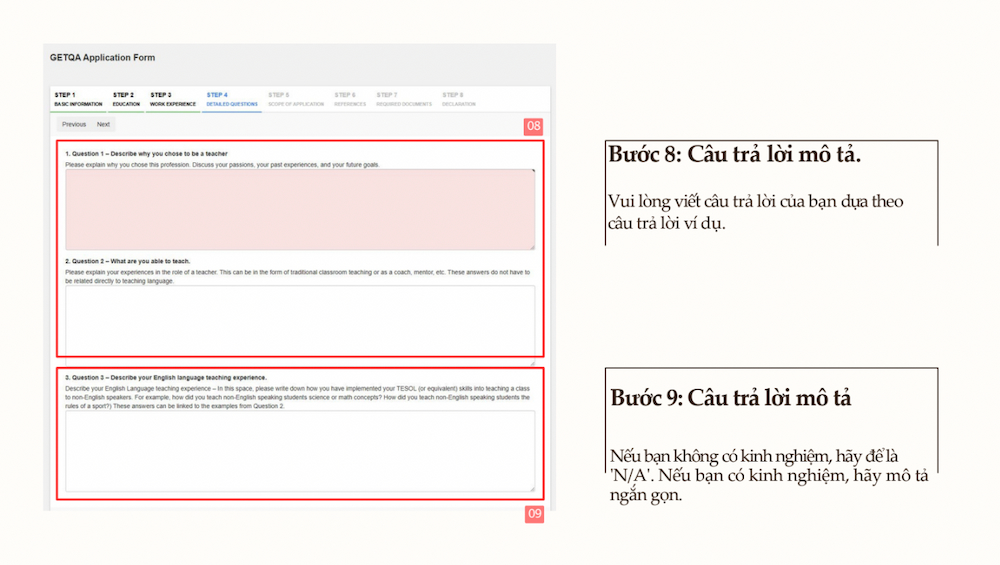The image size is (1000, 565).
Task: Go to Step 8 Declaration tab
Action: [459, 99]
